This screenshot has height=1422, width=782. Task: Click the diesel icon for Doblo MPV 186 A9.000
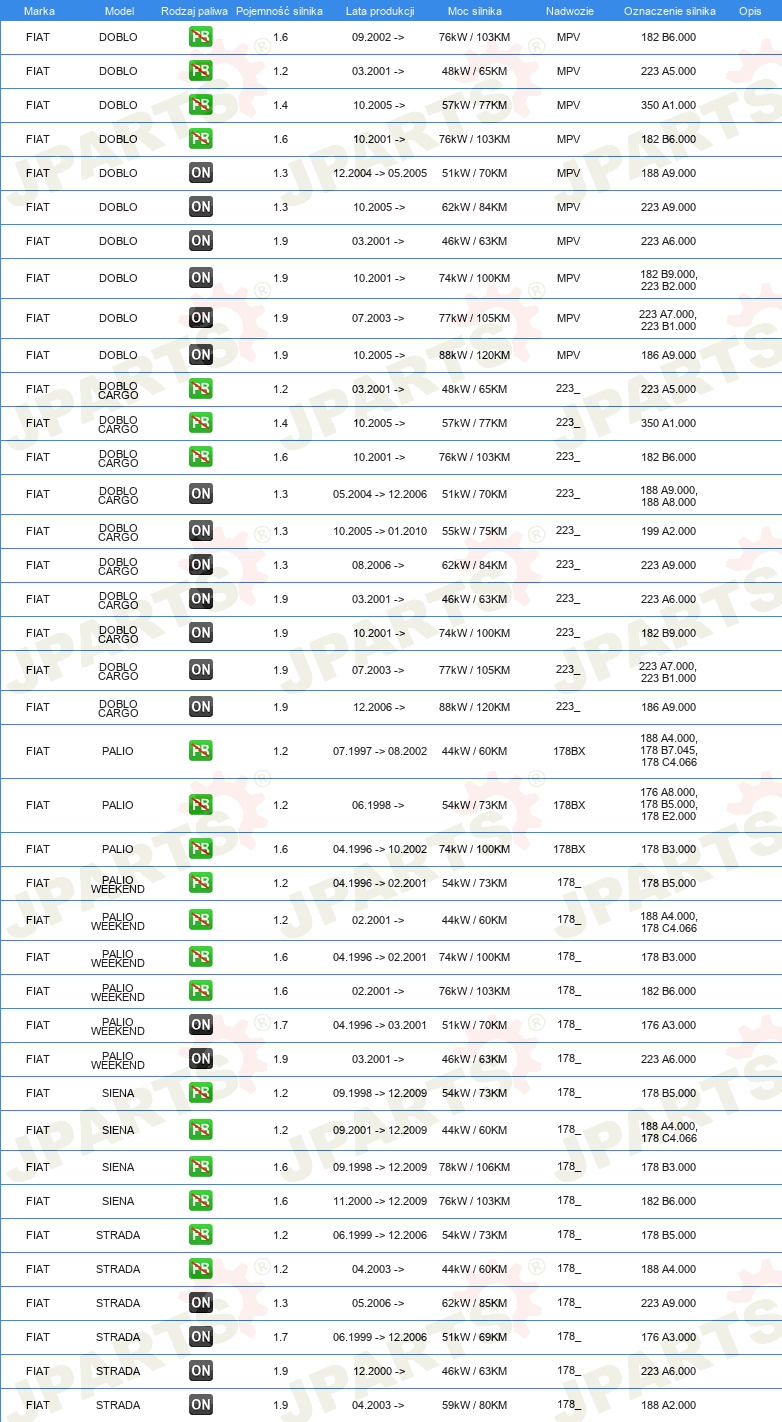[x=201, y=355]
